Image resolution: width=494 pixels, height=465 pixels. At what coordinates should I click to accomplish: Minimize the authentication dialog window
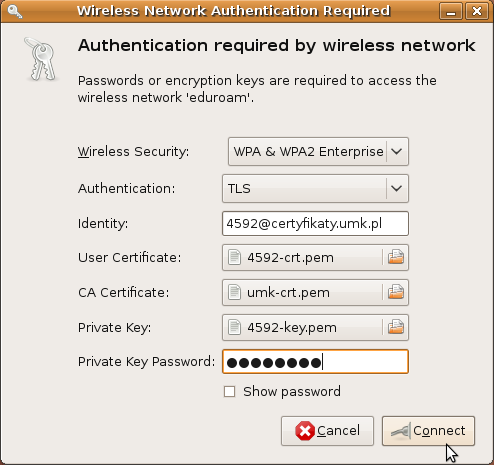(451, 11)
